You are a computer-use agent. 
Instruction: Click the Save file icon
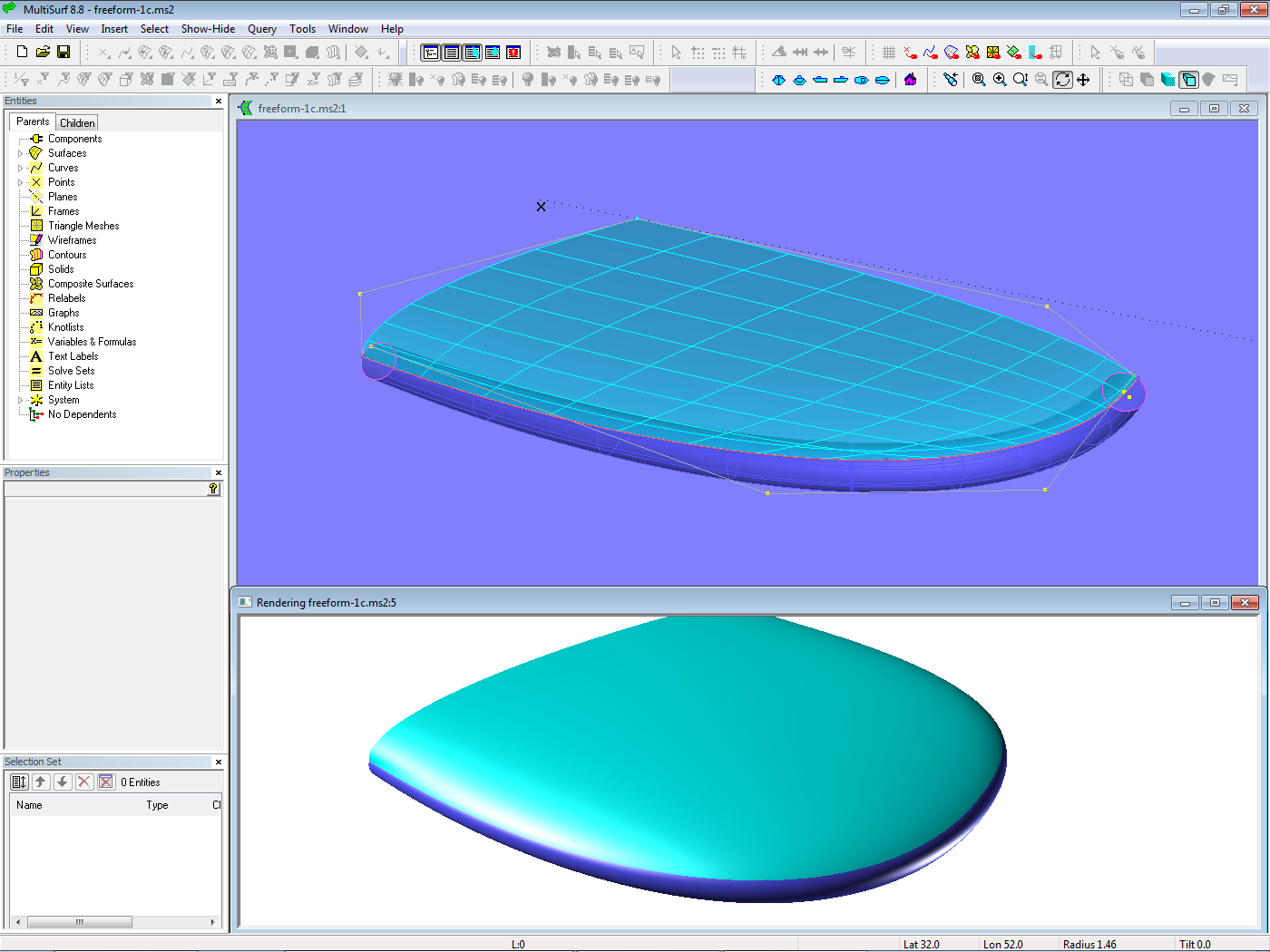63,53
